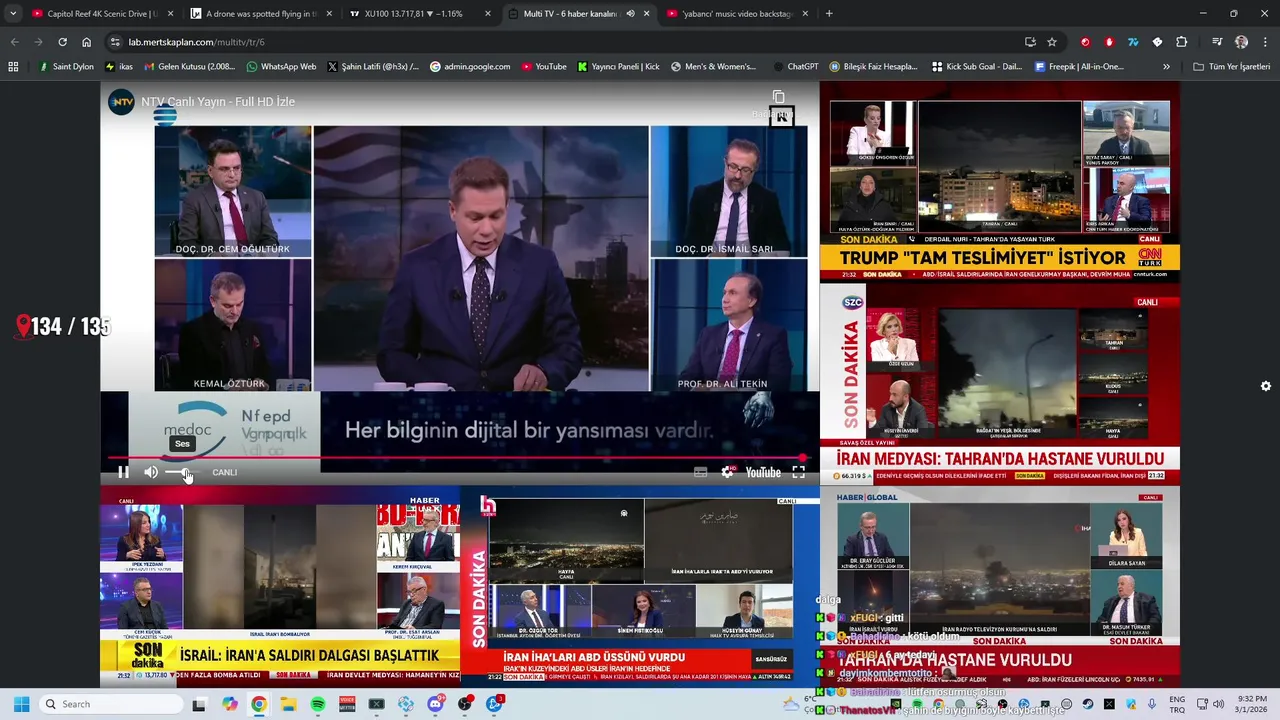Open the Windows Start menu
Image resolution: width=1280 pixels, height=720 pixels.
[x=21, y=704]
